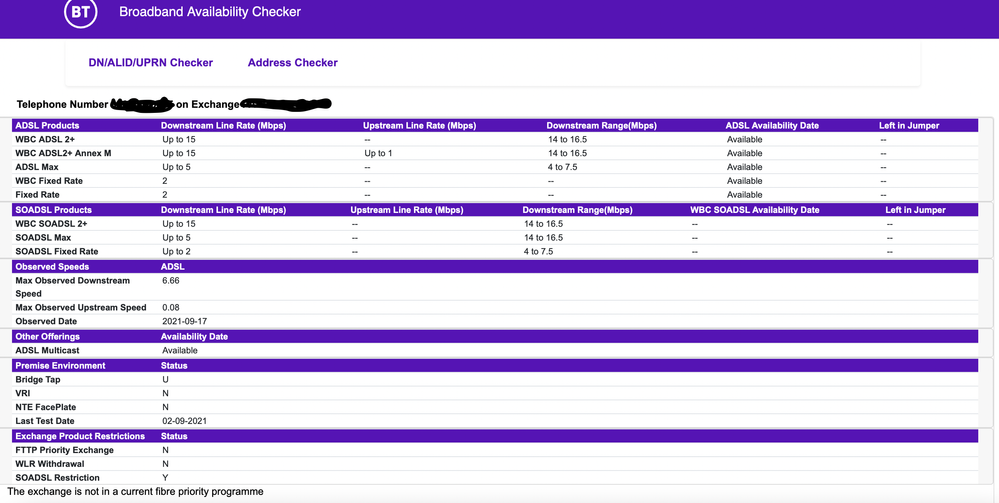
Task: Click the FTTP Priority Exchange row label
Action: pyautogui.click(x=65, y=450)
